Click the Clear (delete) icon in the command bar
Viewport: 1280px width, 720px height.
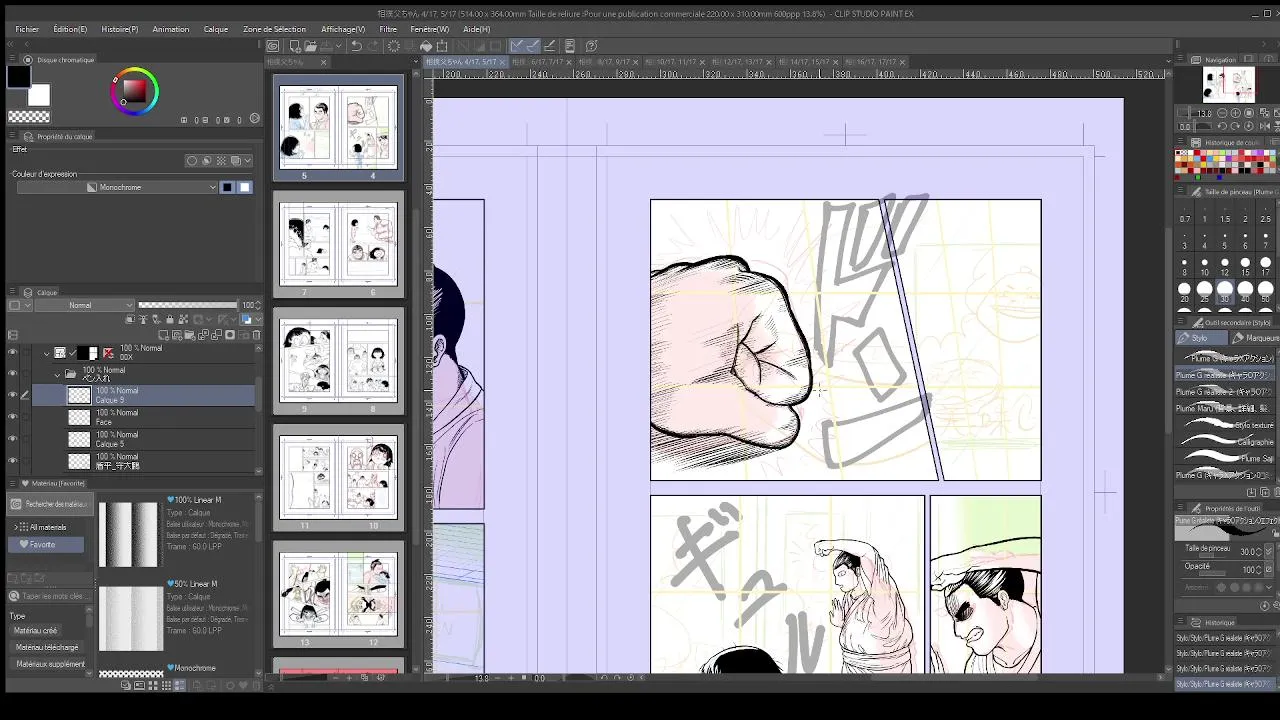point(394,46)
